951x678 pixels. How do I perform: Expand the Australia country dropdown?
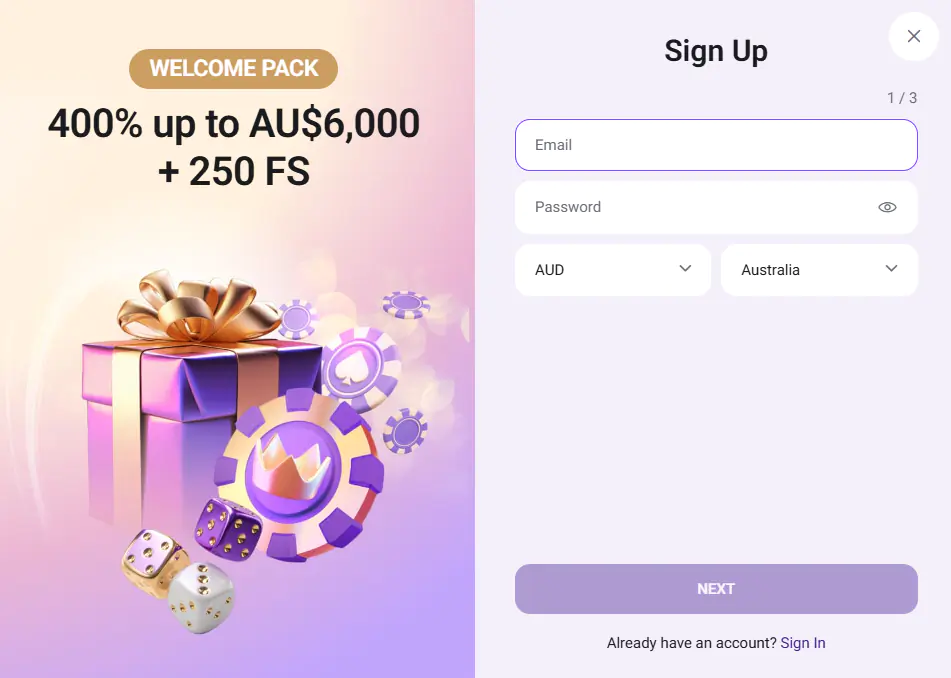[818, 270]
